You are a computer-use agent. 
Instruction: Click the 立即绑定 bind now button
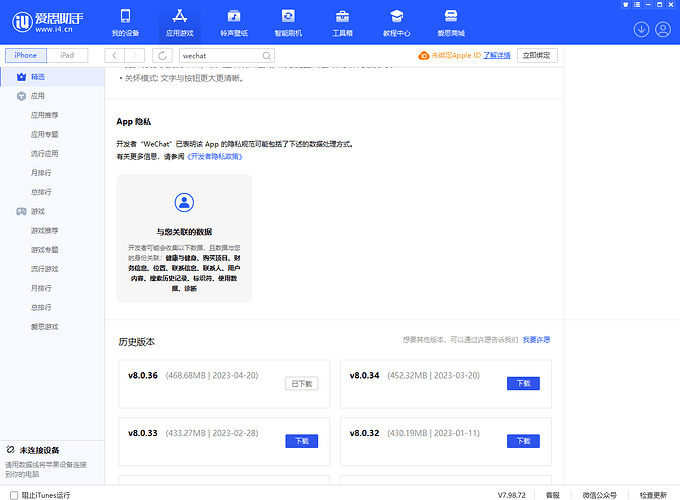coord(537,55)
